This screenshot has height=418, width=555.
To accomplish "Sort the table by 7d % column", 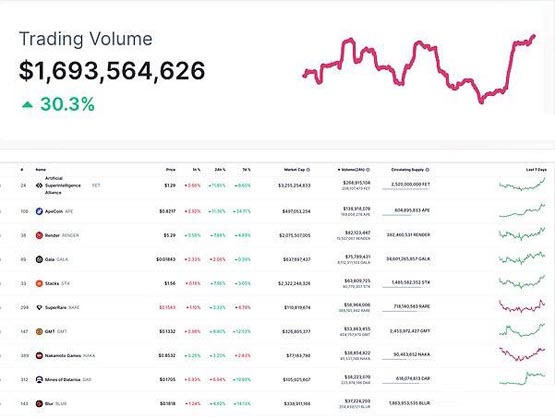I will tap(246, 170).
